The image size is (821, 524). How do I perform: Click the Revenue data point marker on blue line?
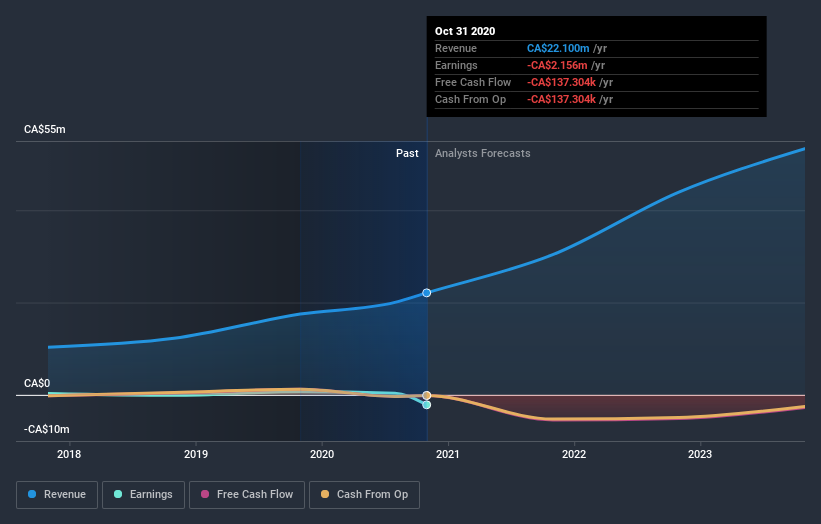tap(427, 293)
